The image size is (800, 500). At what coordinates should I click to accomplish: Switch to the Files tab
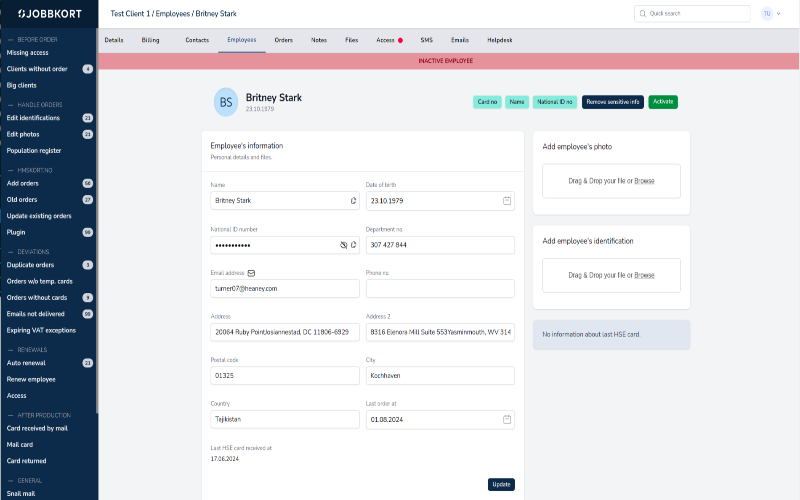point(352,40)
